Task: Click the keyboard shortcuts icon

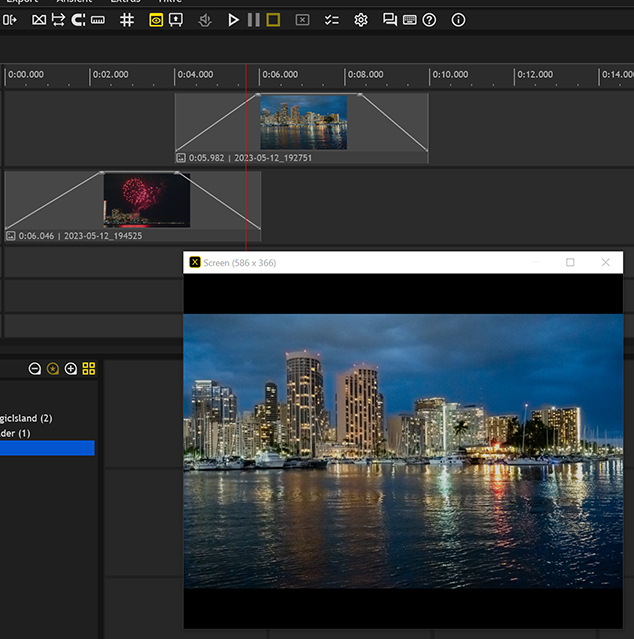Action: tap(410, 20)
